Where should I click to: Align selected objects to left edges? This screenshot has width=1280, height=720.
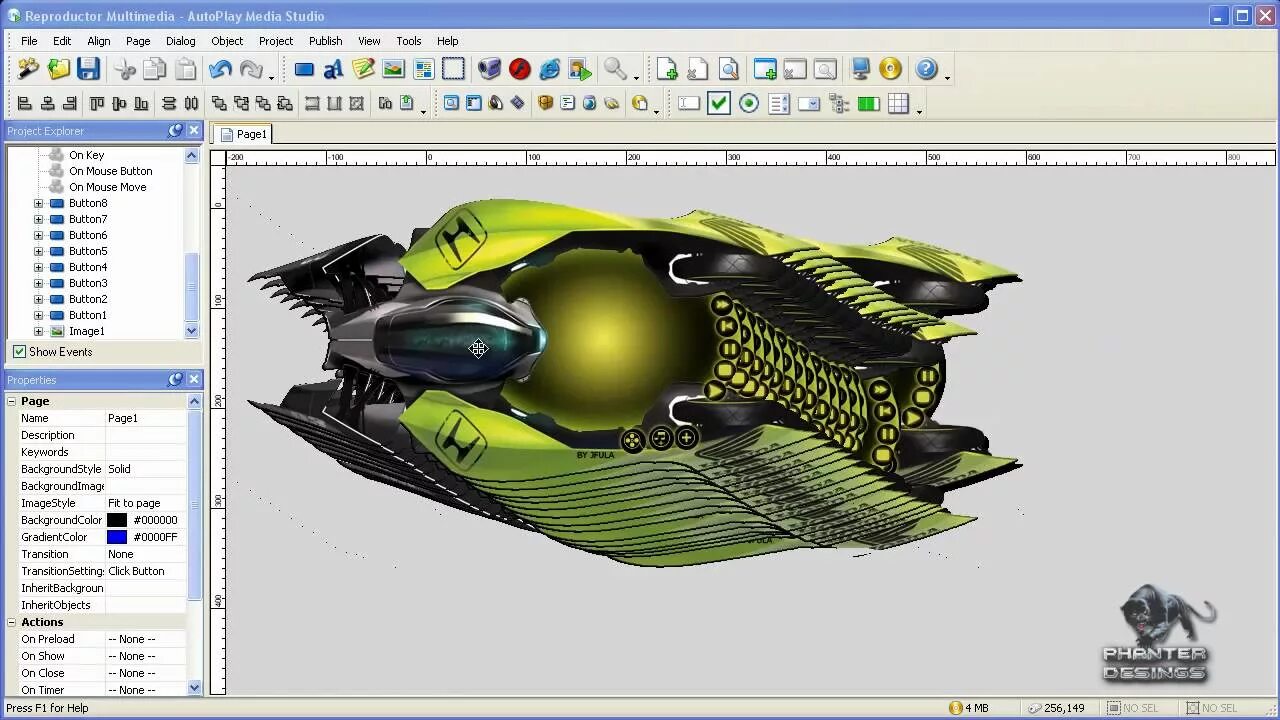pyautogui.click(x=25, y=103)
